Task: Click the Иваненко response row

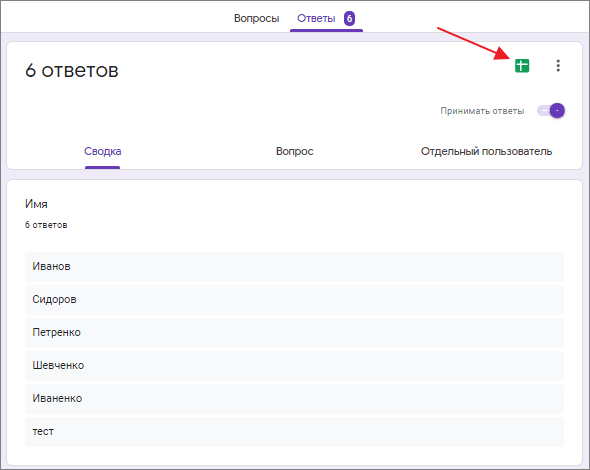Action: (294, 399)
